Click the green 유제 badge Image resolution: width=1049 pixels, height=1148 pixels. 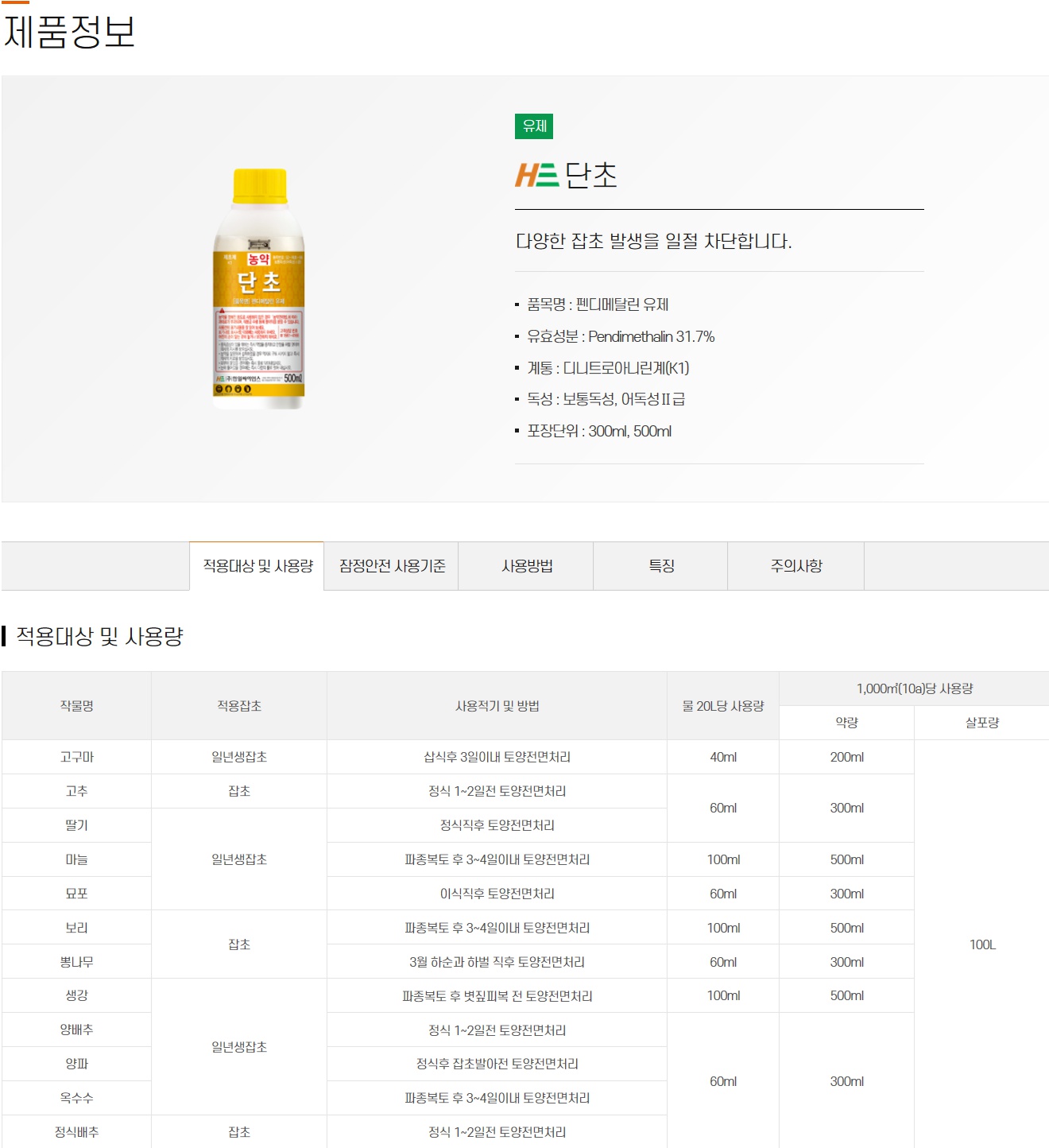(534, 126)
